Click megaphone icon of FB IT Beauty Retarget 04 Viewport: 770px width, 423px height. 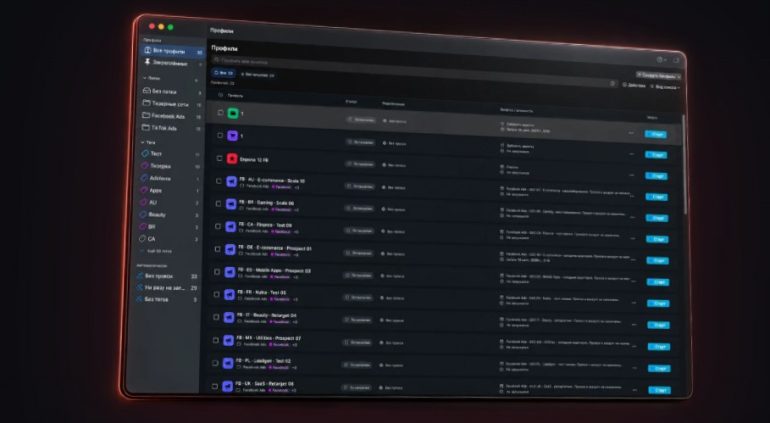coord(228,318)
